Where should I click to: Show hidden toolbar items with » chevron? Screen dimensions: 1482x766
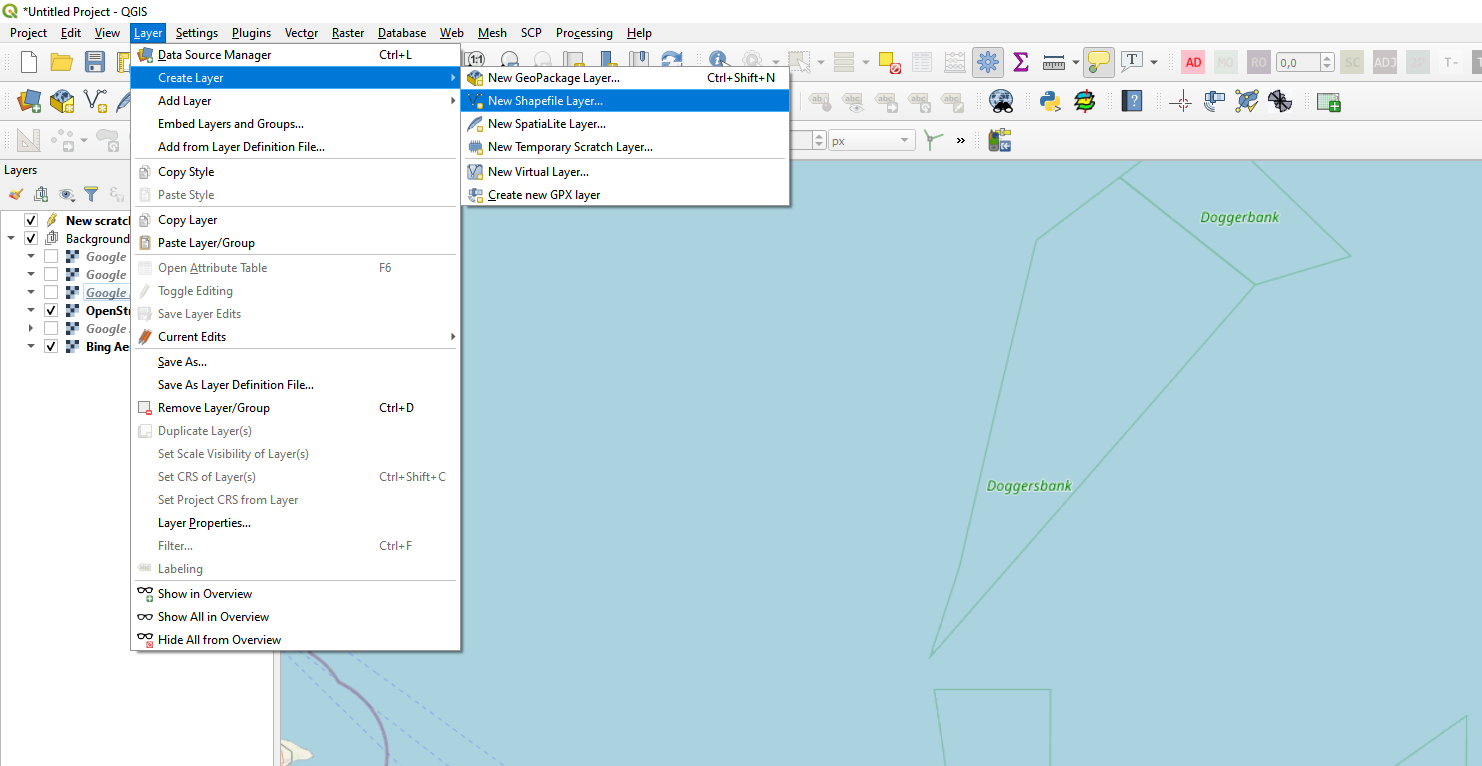coord(961,141)
